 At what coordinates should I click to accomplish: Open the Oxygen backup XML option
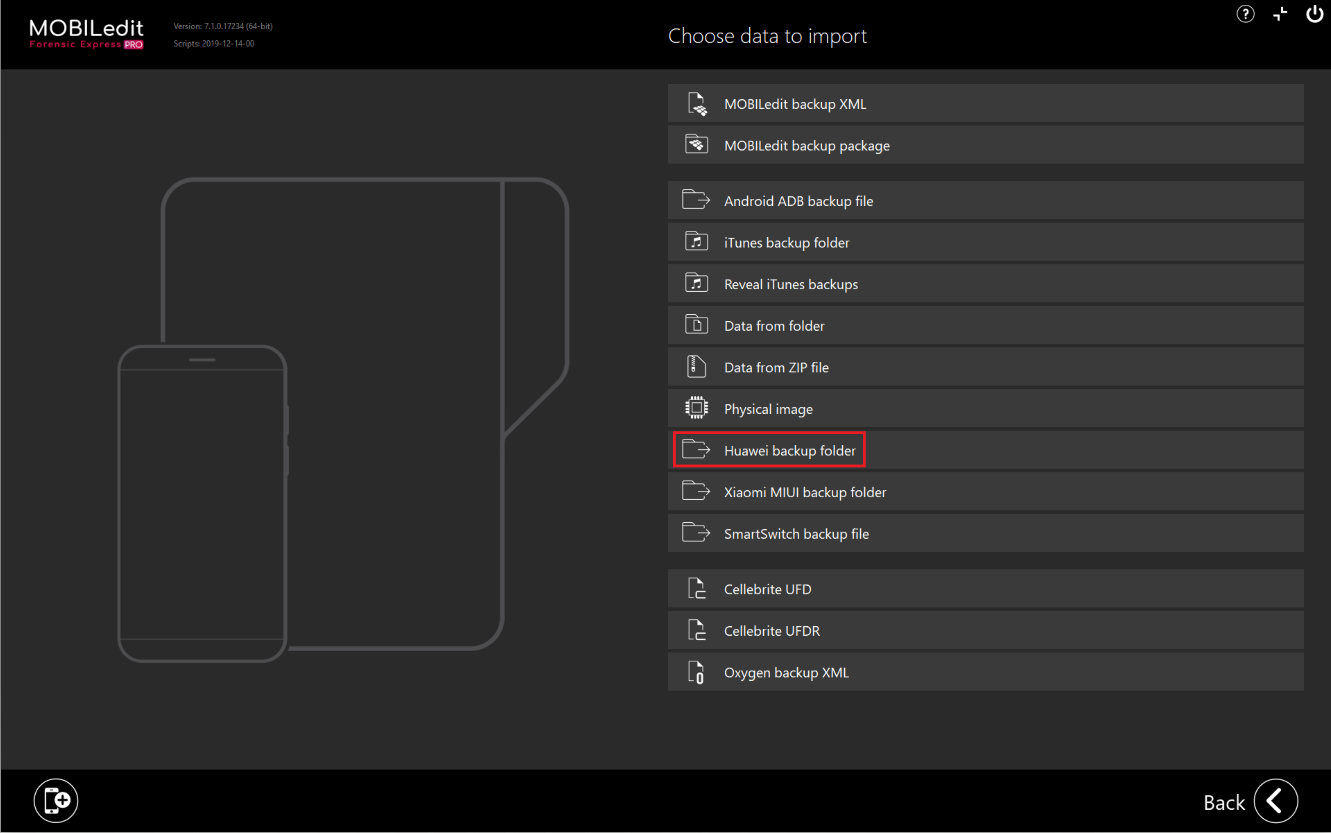tap(985, 673)
